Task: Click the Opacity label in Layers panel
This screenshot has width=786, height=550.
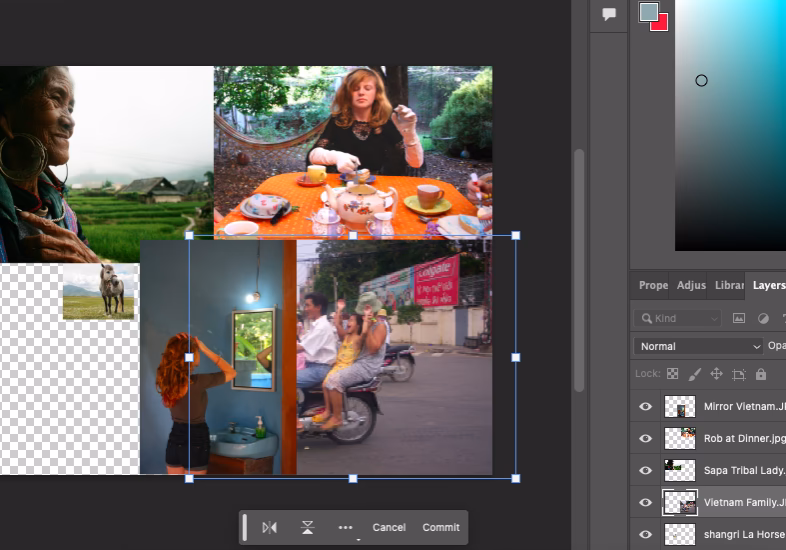Action: pos(776,345)
